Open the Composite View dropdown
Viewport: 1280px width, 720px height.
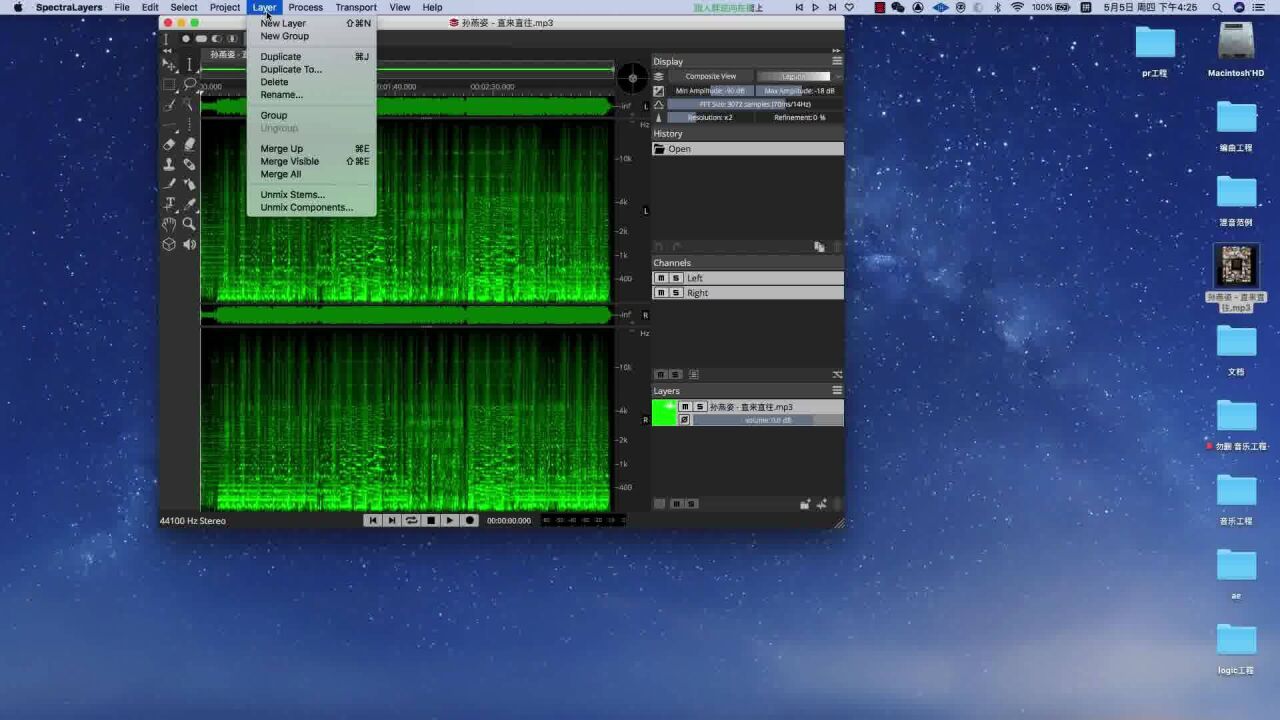710,76
